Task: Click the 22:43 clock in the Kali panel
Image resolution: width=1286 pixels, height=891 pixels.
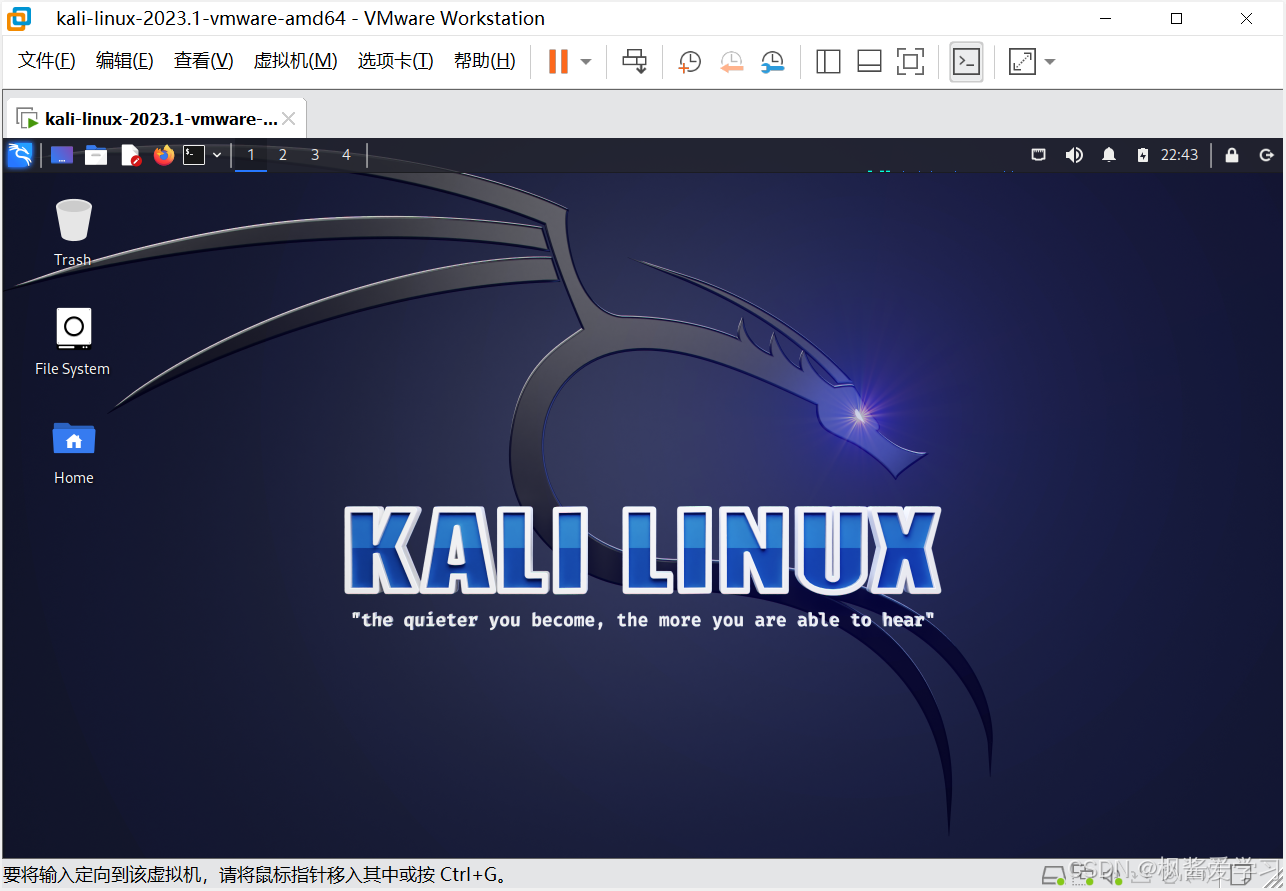Action: 1179,155
